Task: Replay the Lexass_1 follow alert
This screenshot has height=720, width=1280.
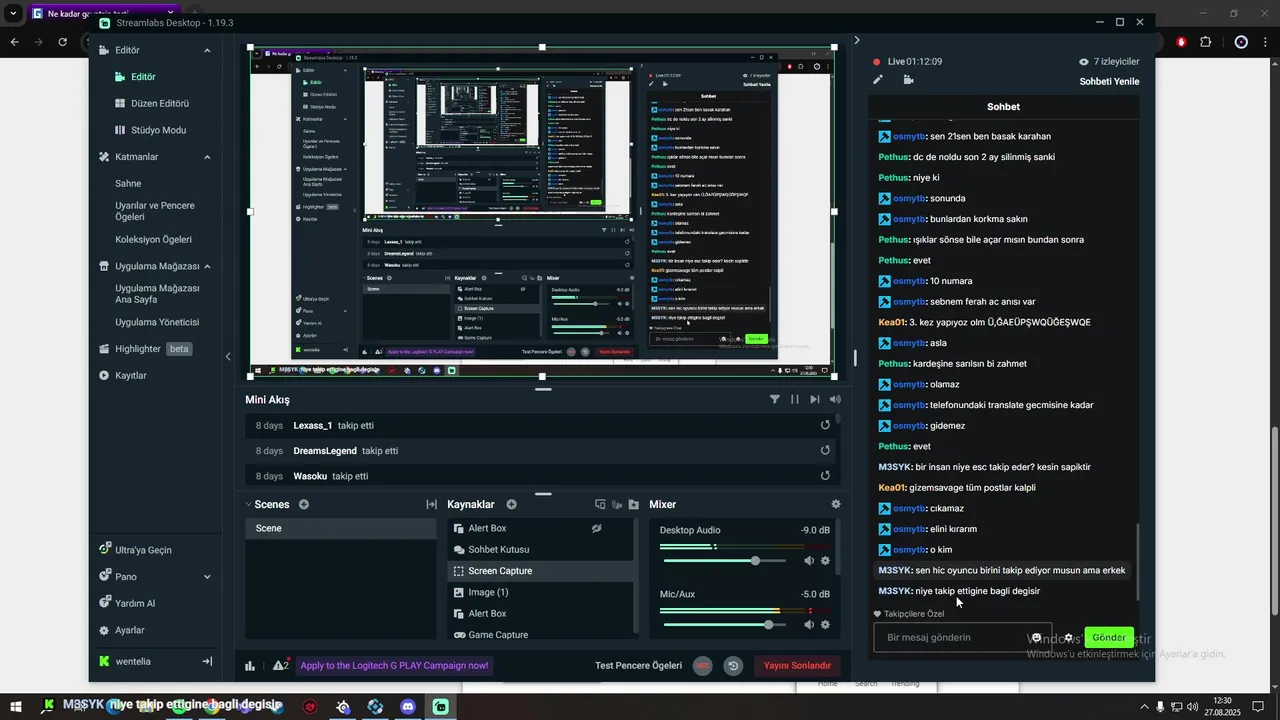Action: coord(825,425)
